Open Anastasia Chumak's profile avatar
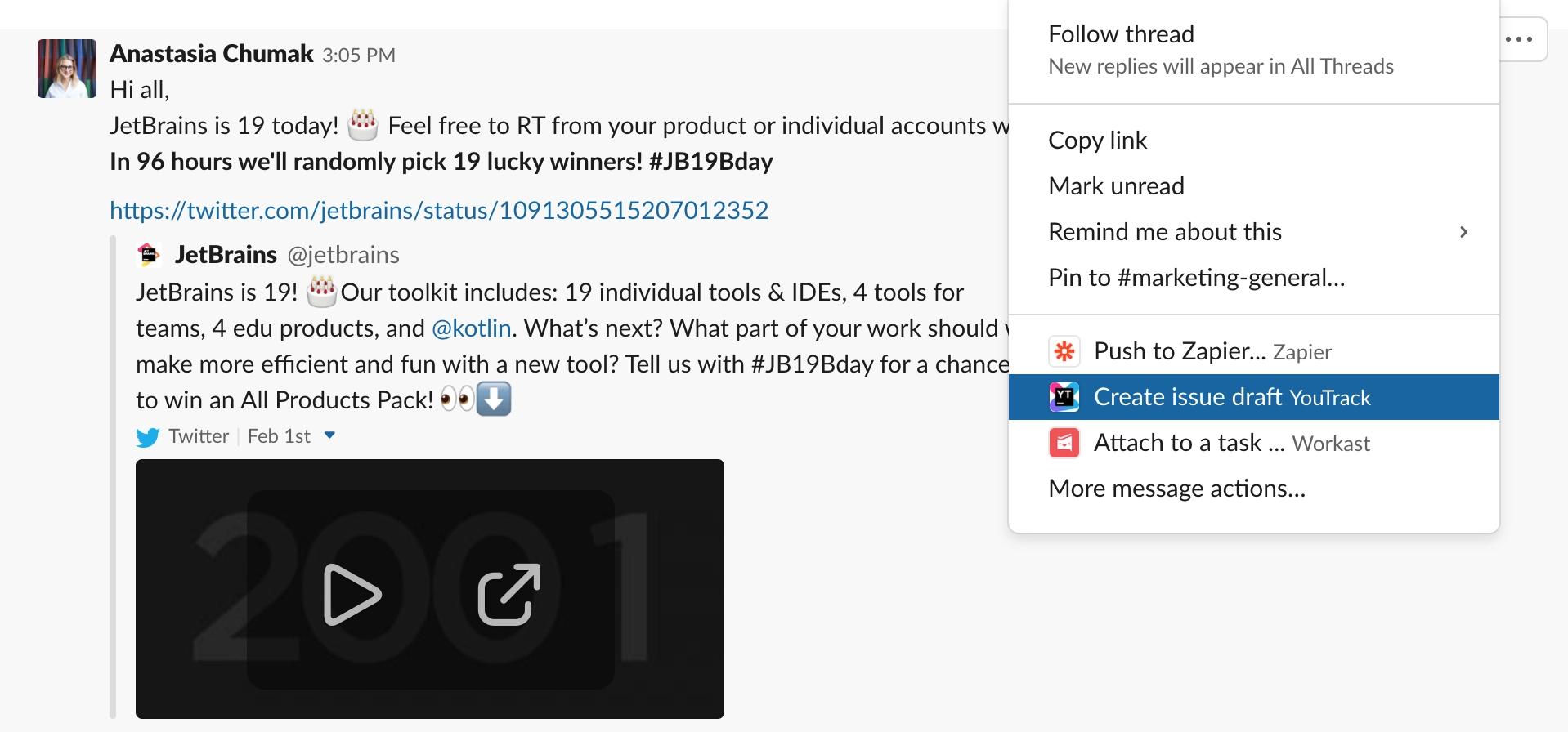This screenshot has height=732, width=1568. 67,69
